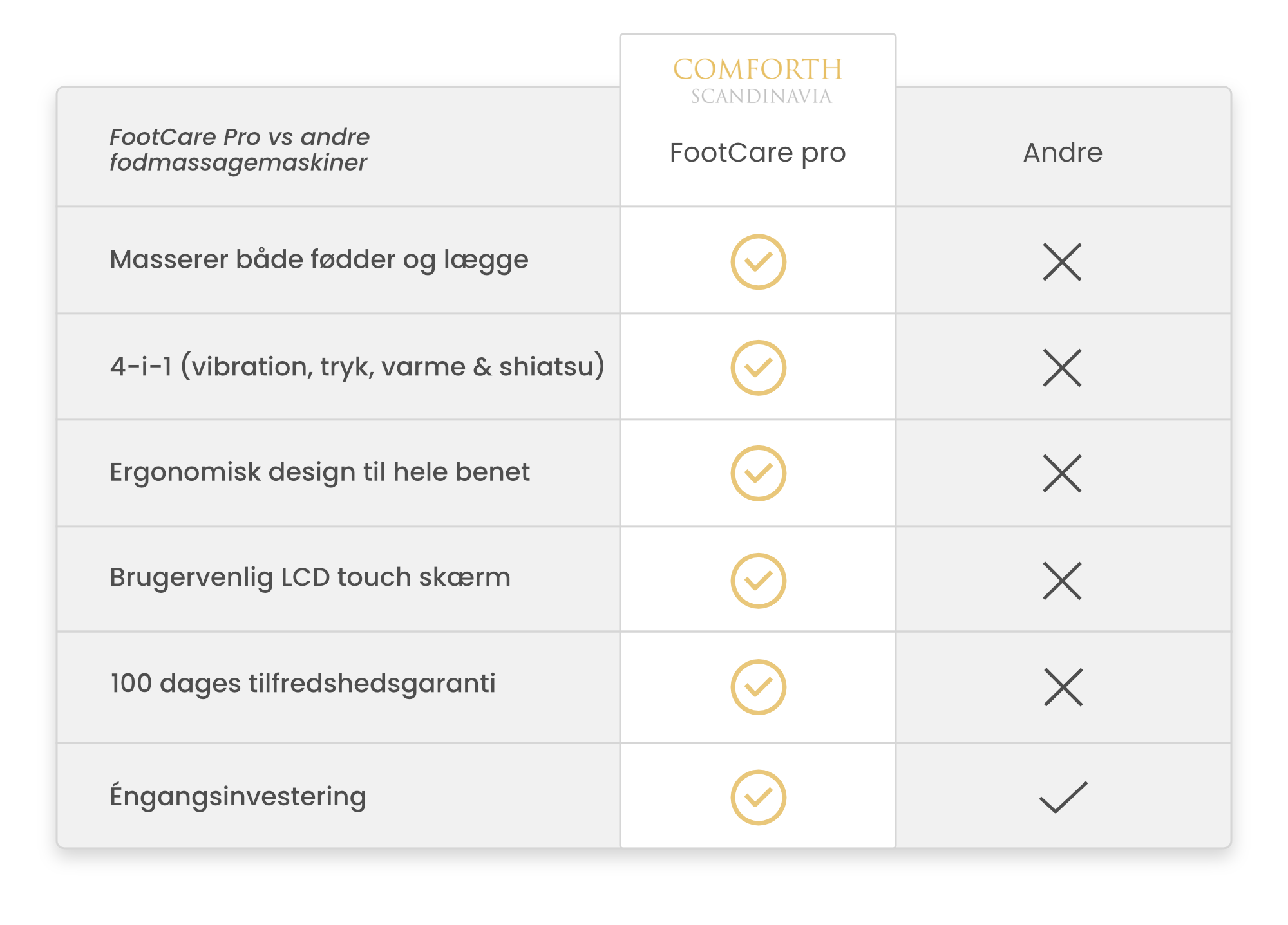Click X mark in Andre for 4-i-1 row
The width and height of the screenshot is (1288, 925).
[1062, 368]
